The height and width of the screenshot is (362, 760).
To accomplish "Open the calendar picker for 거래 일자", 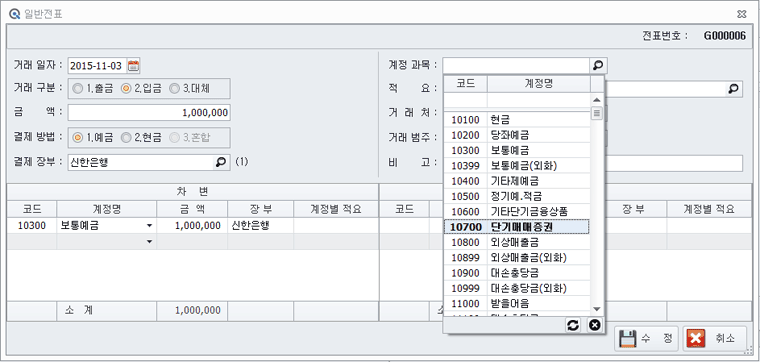I will [133, 65].
